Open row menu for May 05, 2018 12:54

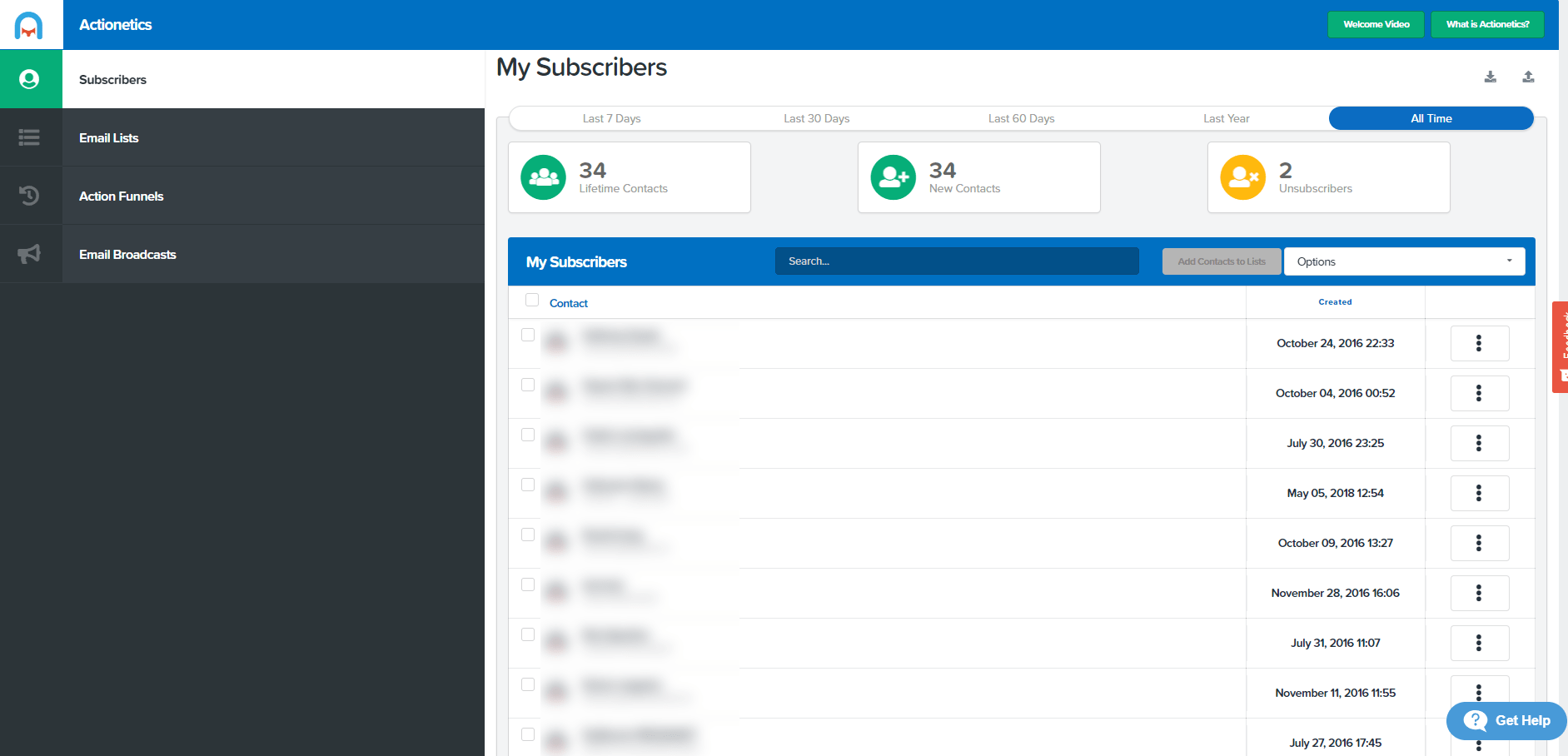[x=1480, y=493]
